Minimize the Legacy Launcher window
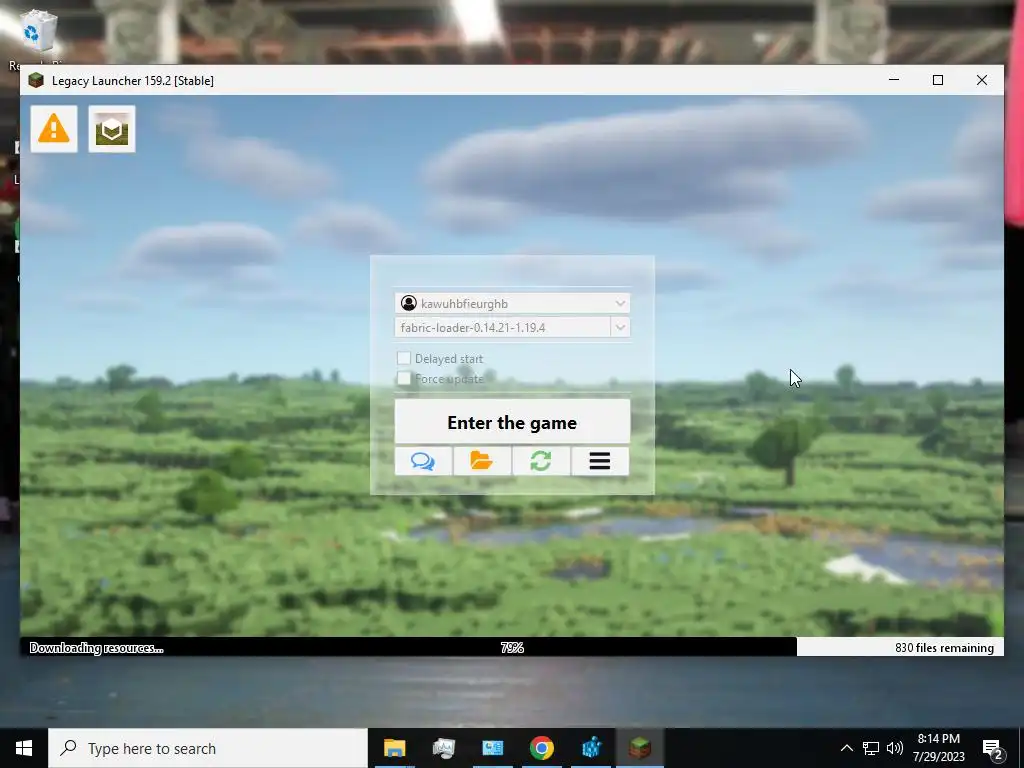Image resolution: width=1024 pixels, height=768 pixels. [894, 80]
